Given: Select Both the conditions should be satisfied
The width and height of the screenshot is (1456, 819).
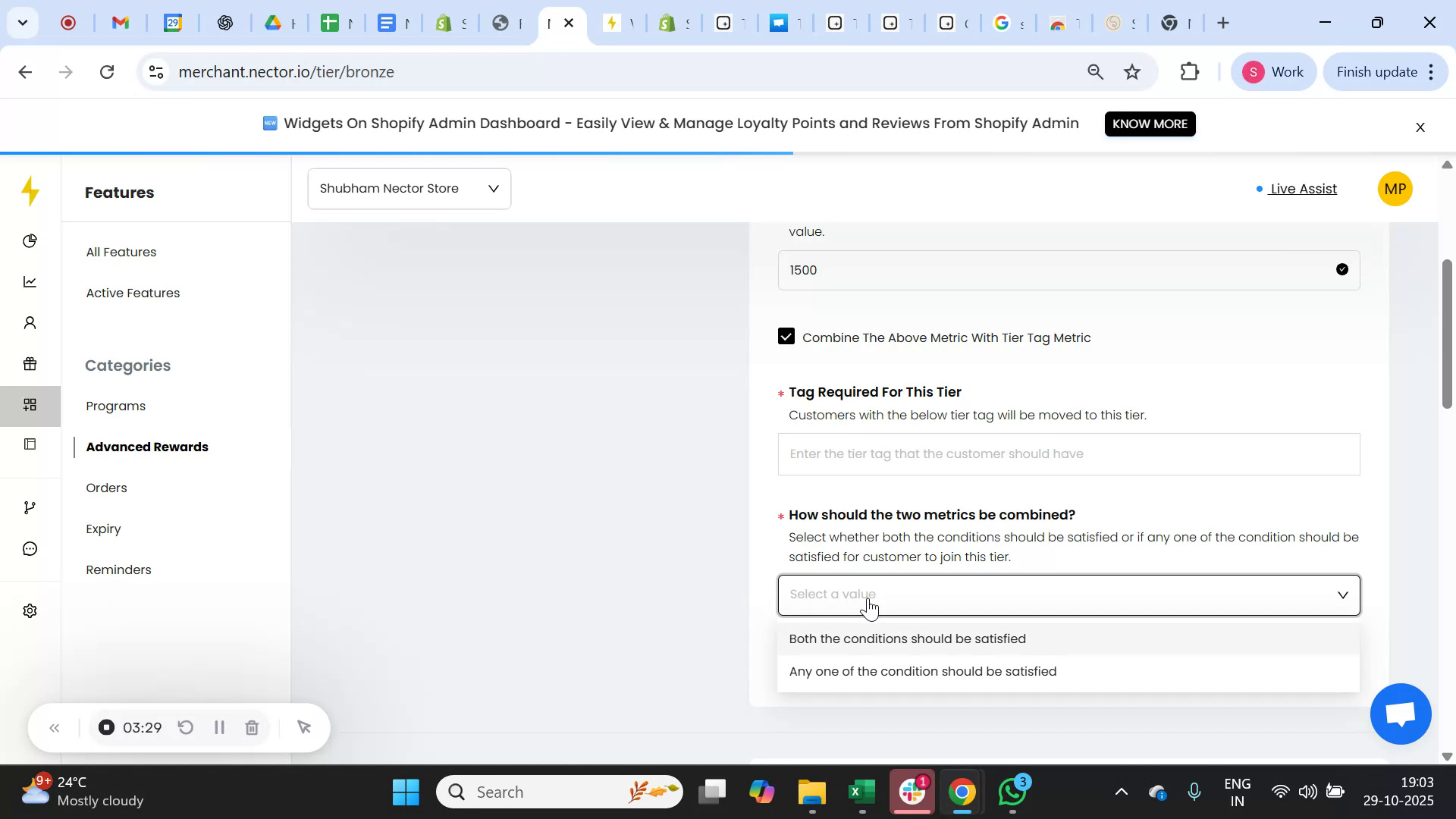Looking at the screenshot, I should click(x=908, y=639).
